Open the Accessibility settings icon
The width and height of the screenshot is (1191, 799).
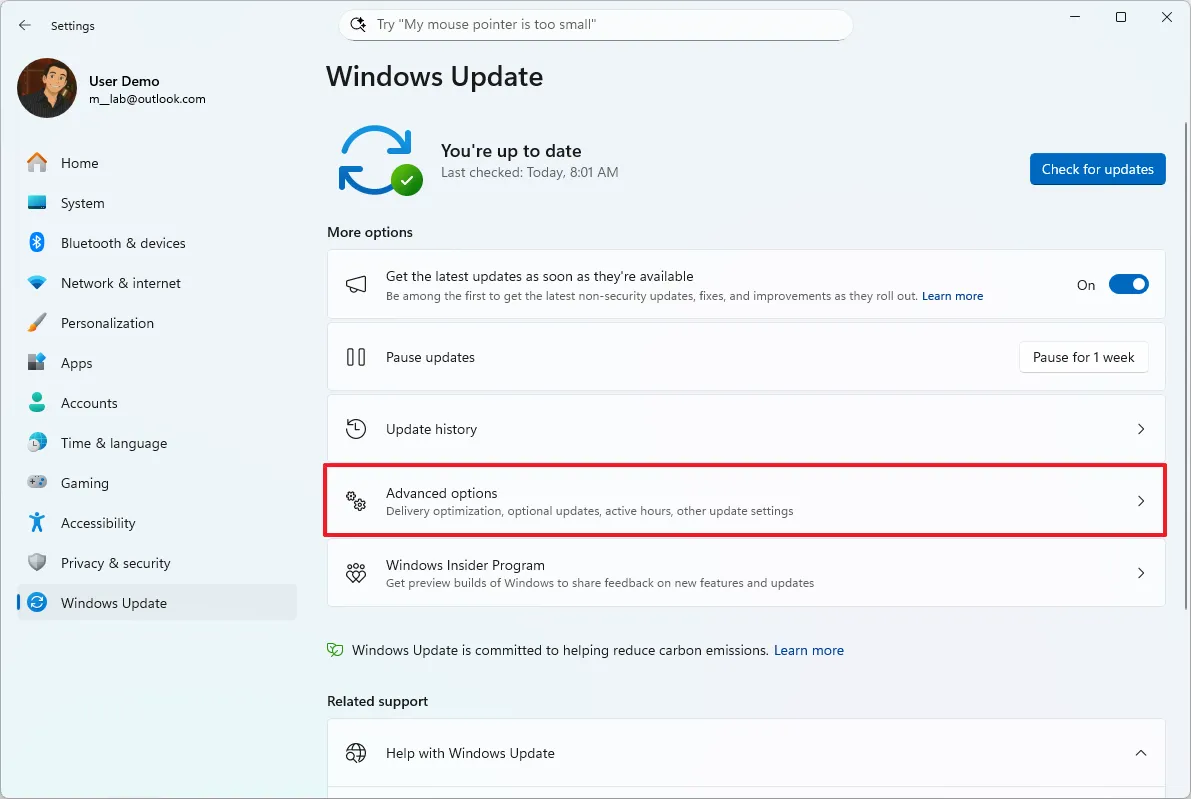(x=37, y=522)
